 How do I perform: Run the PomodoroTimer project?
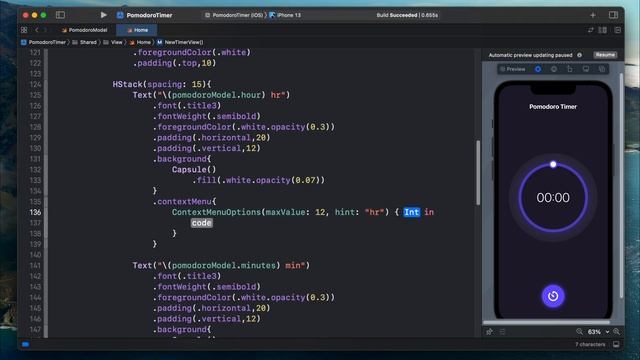click(103, 15)
